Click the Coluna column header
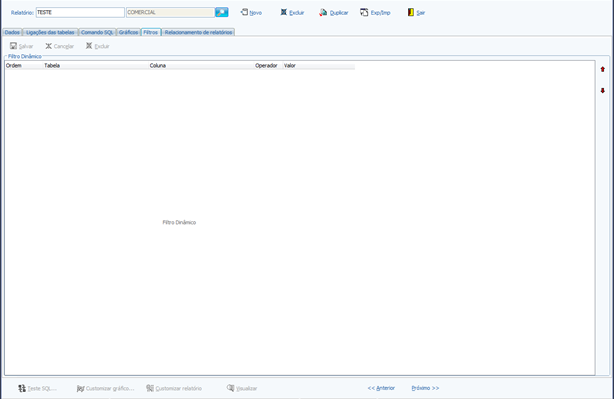 [x=201, y=66]
